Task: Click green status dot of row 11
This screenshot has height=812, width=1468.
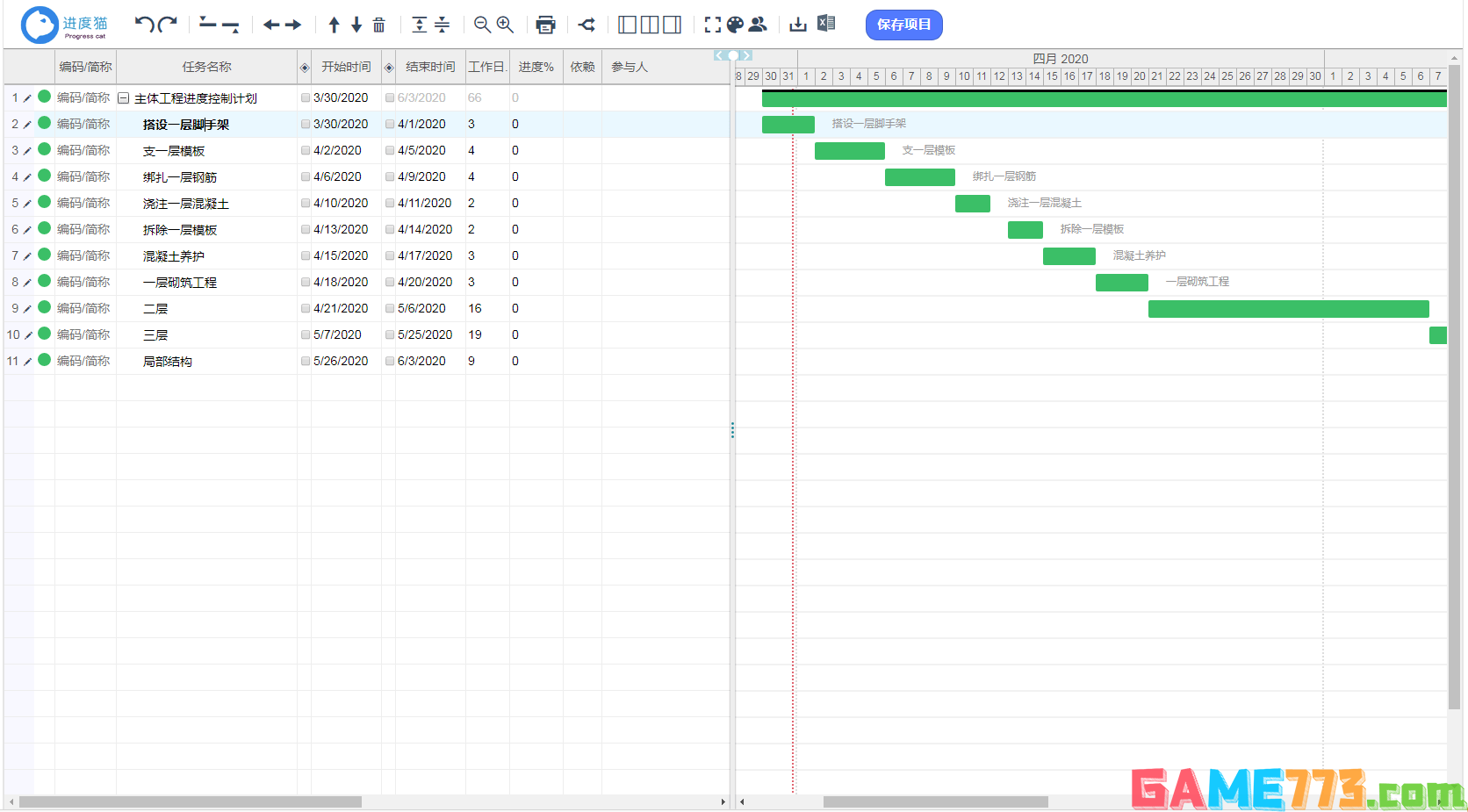Action: click(45, 360)
